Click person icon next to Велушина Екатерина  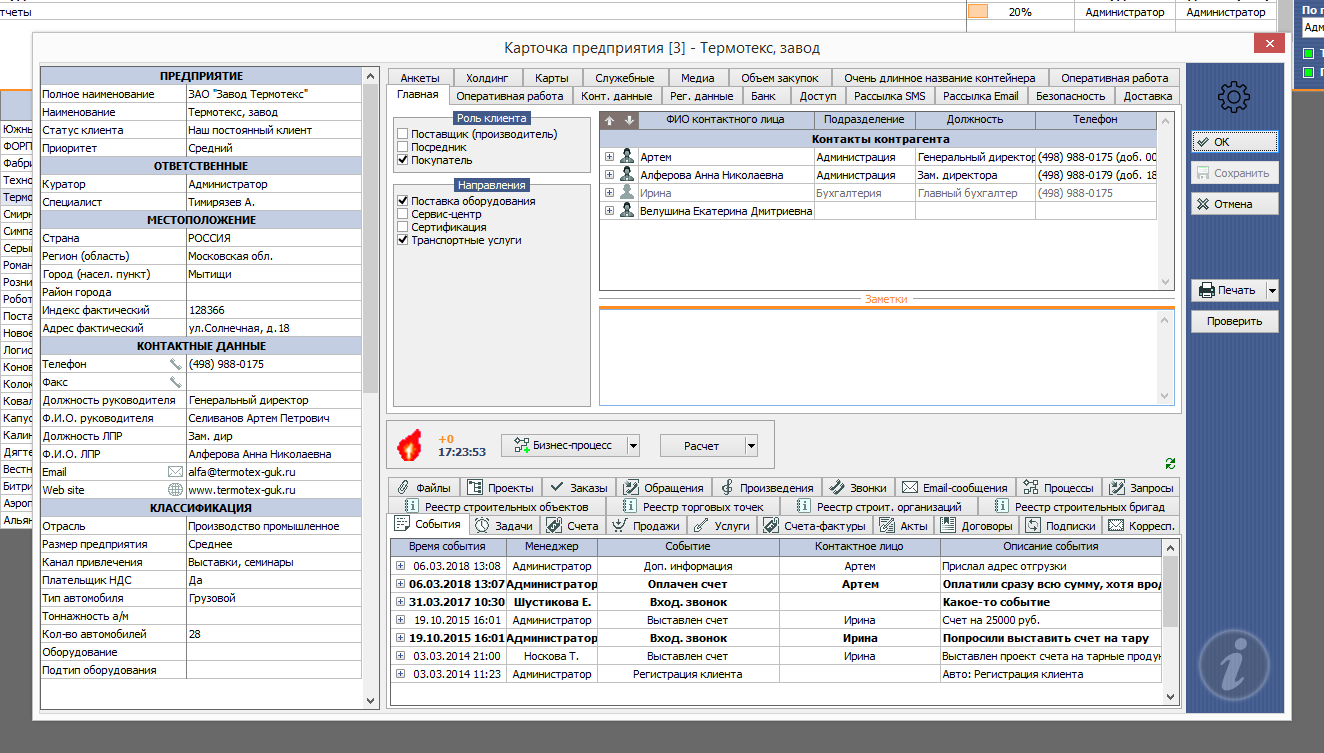[x=628, y=211]
